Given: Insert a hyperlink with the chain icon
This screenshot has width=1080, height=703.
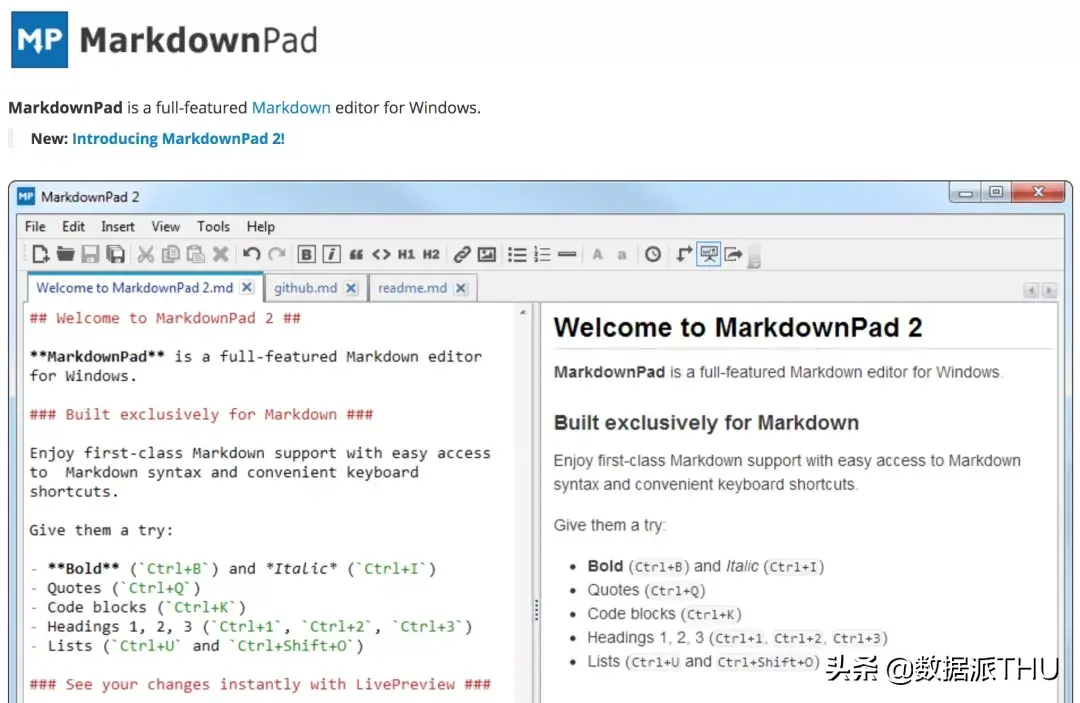Looking at the screenshot, I should (462, 255).
